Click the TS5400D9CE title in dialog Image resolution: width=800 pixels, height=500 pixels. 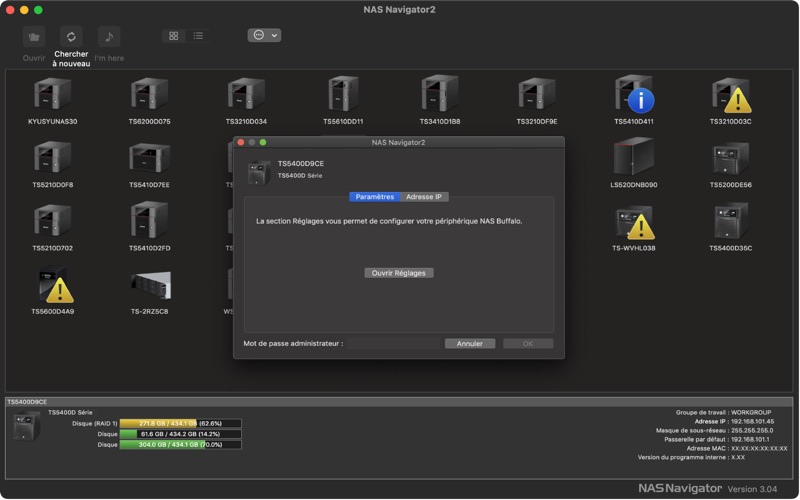pos(301,164)
